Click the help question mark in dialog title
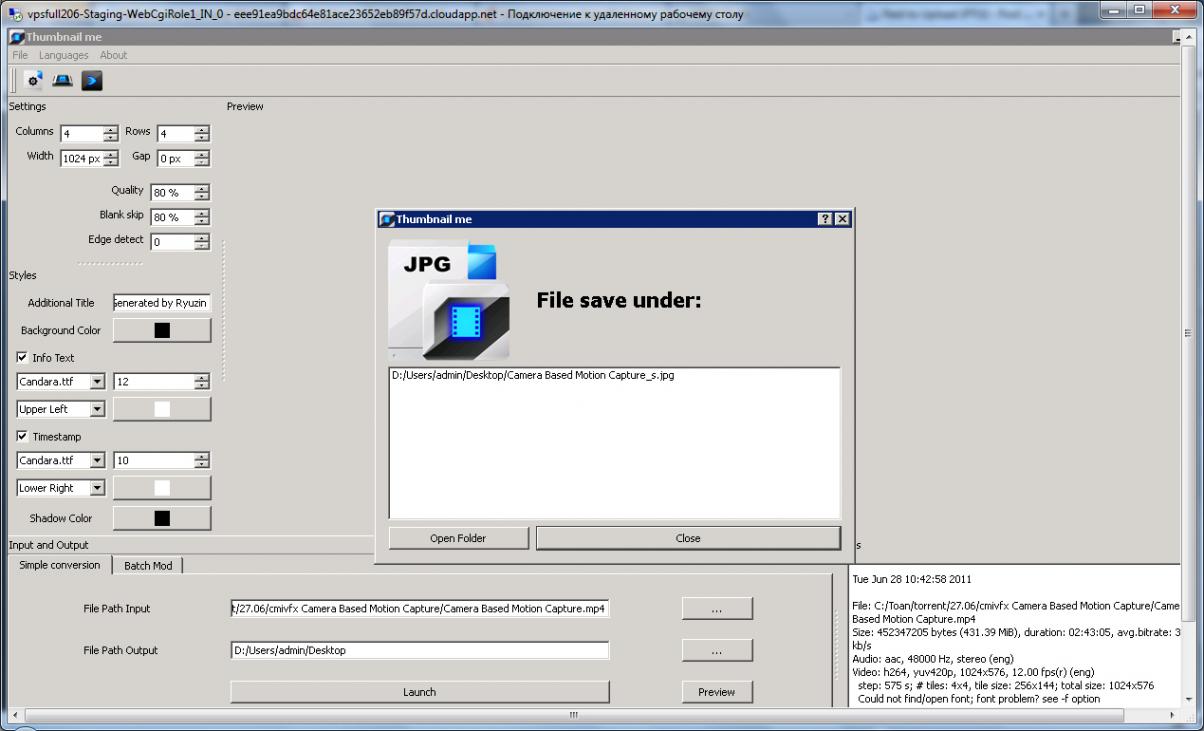Viewport: 1204px width, 731px height. 825,219
